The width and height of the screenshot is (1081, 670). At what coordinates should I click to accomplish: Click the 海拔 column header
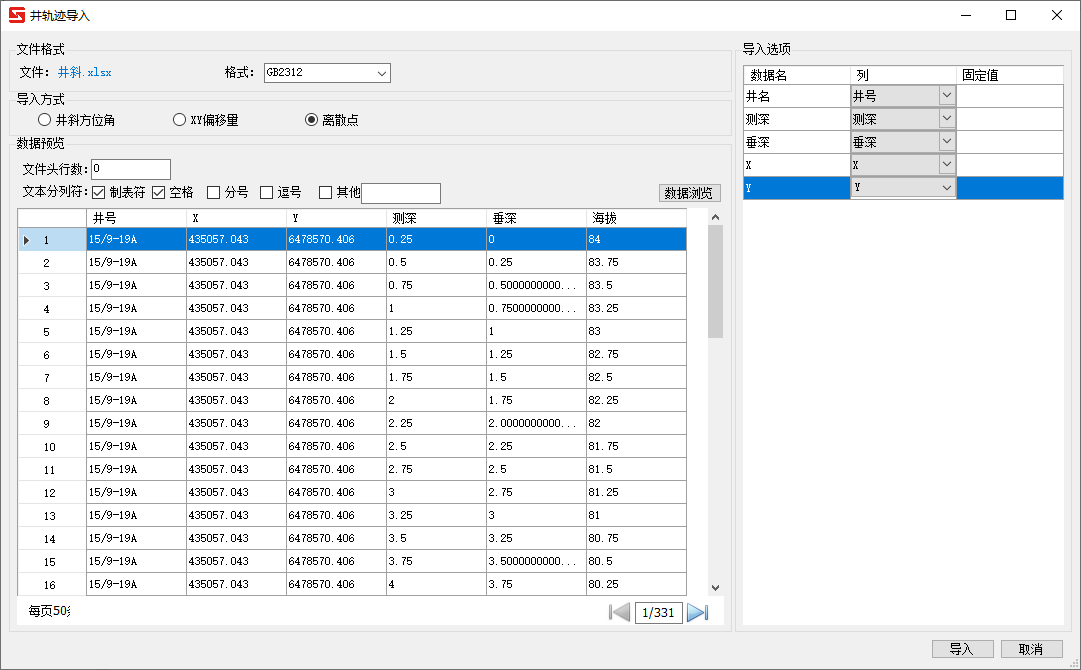click(635, 218)
